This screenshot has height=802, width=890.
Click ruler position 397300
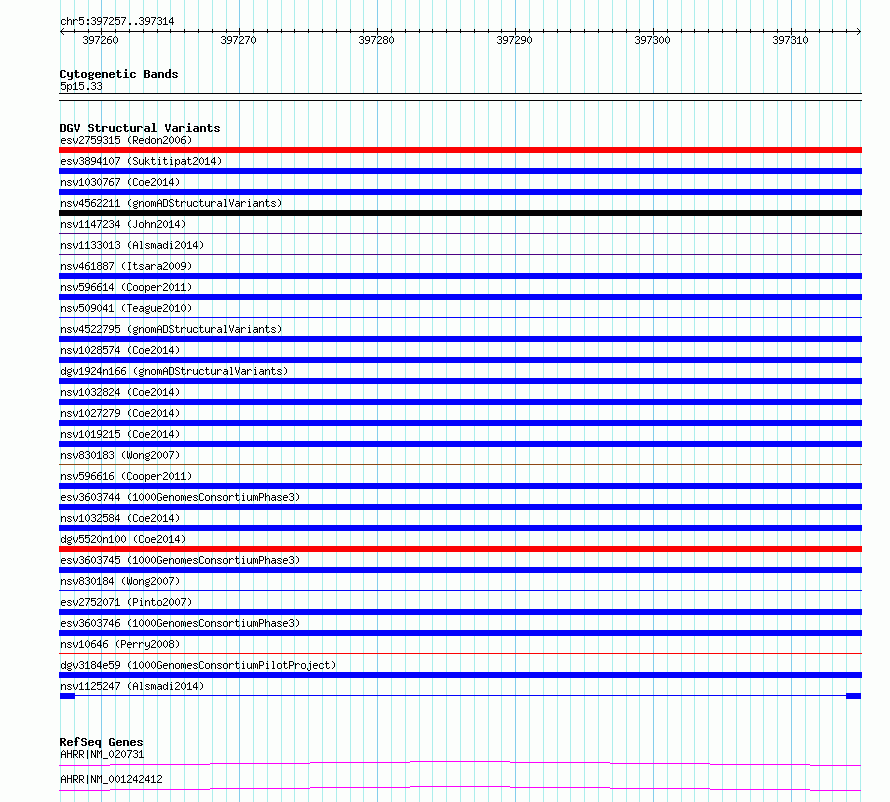click(x=652, y=40)
